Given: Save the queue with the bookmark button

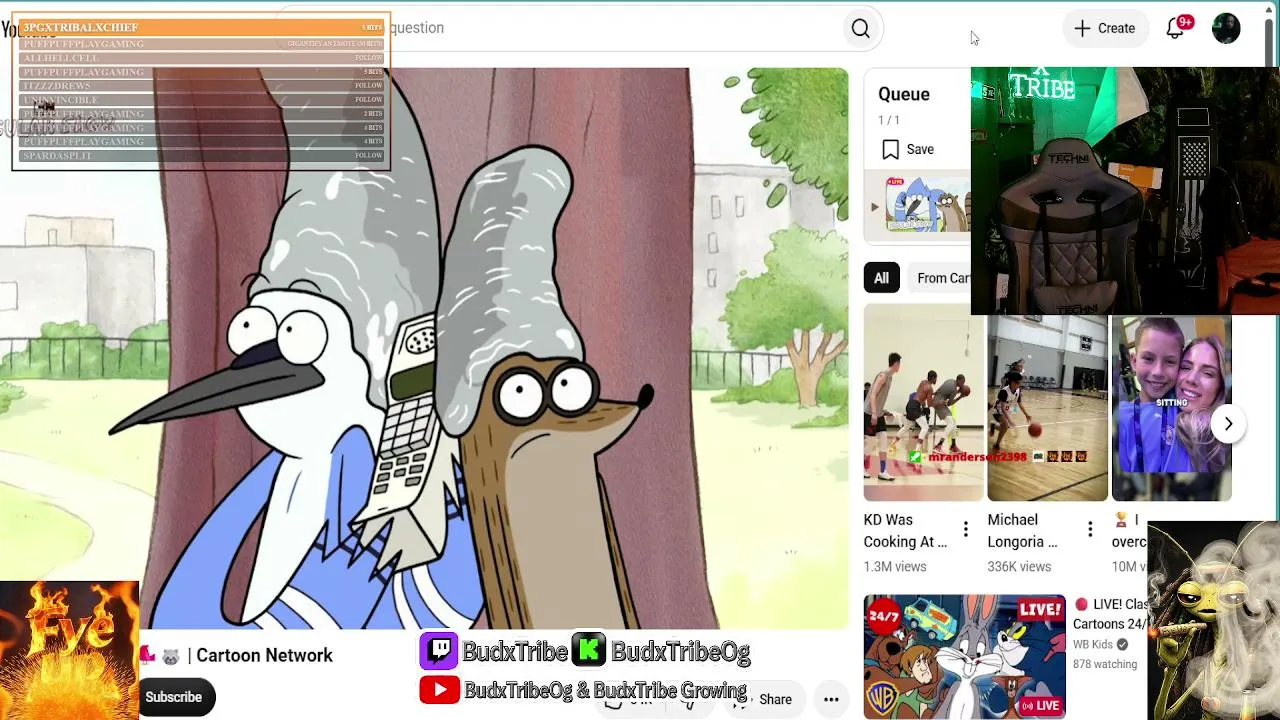Looking at the screenshot, I should (x=908, y=149).
